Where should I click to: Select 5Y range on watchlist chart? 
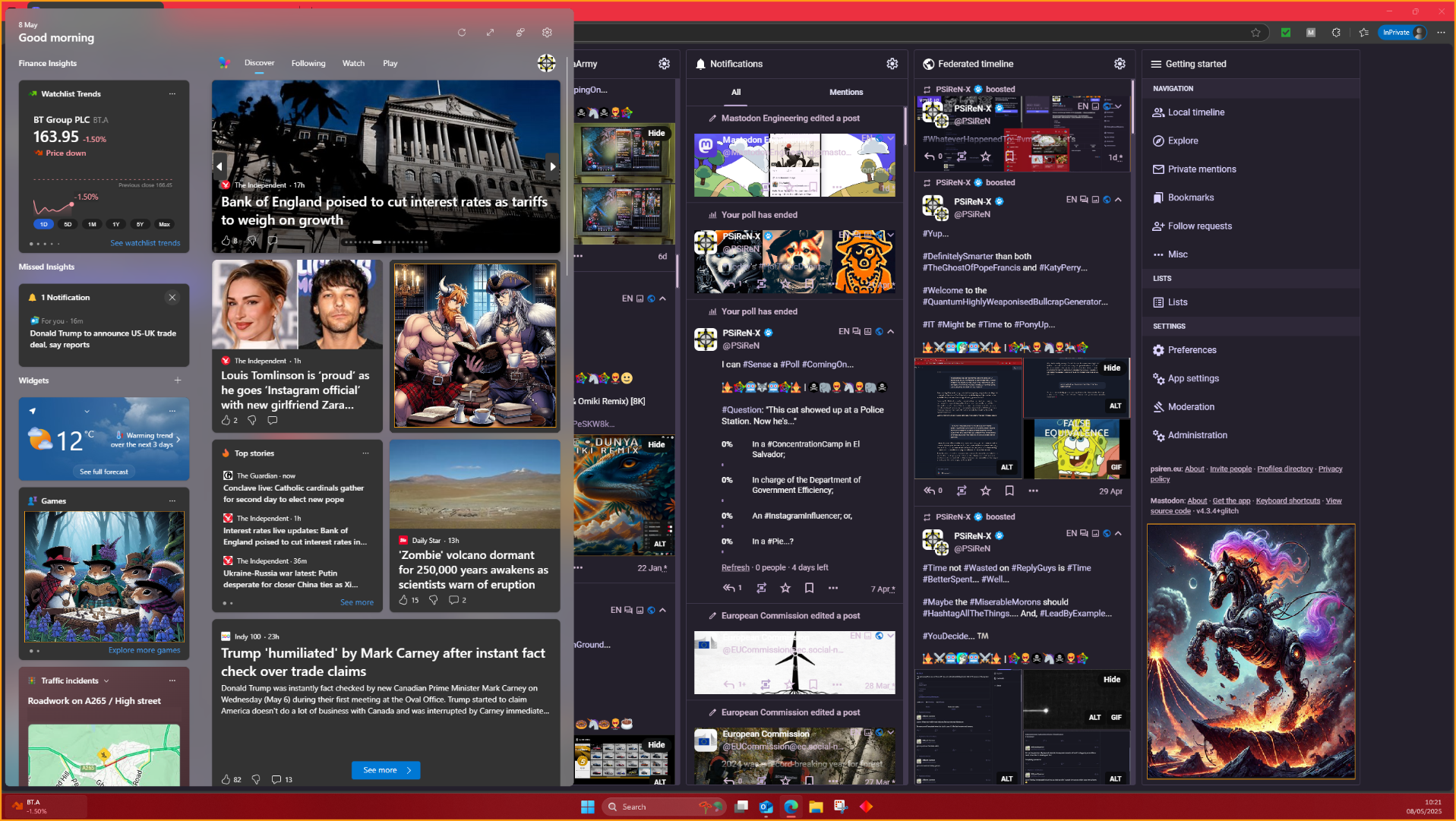[x=140, y=224]
